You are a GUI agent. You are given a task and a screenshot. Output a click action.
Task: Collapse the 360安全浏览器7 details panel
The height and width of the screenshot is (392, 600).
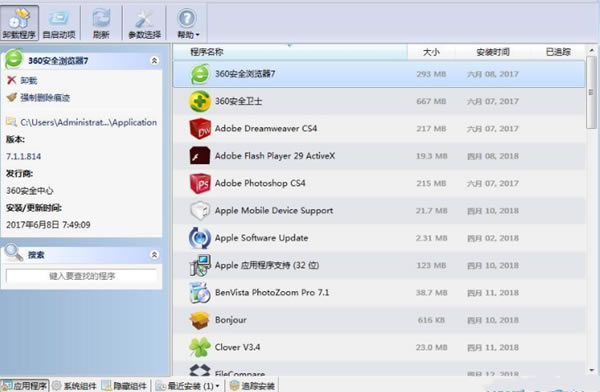click(x=154, y=60)
